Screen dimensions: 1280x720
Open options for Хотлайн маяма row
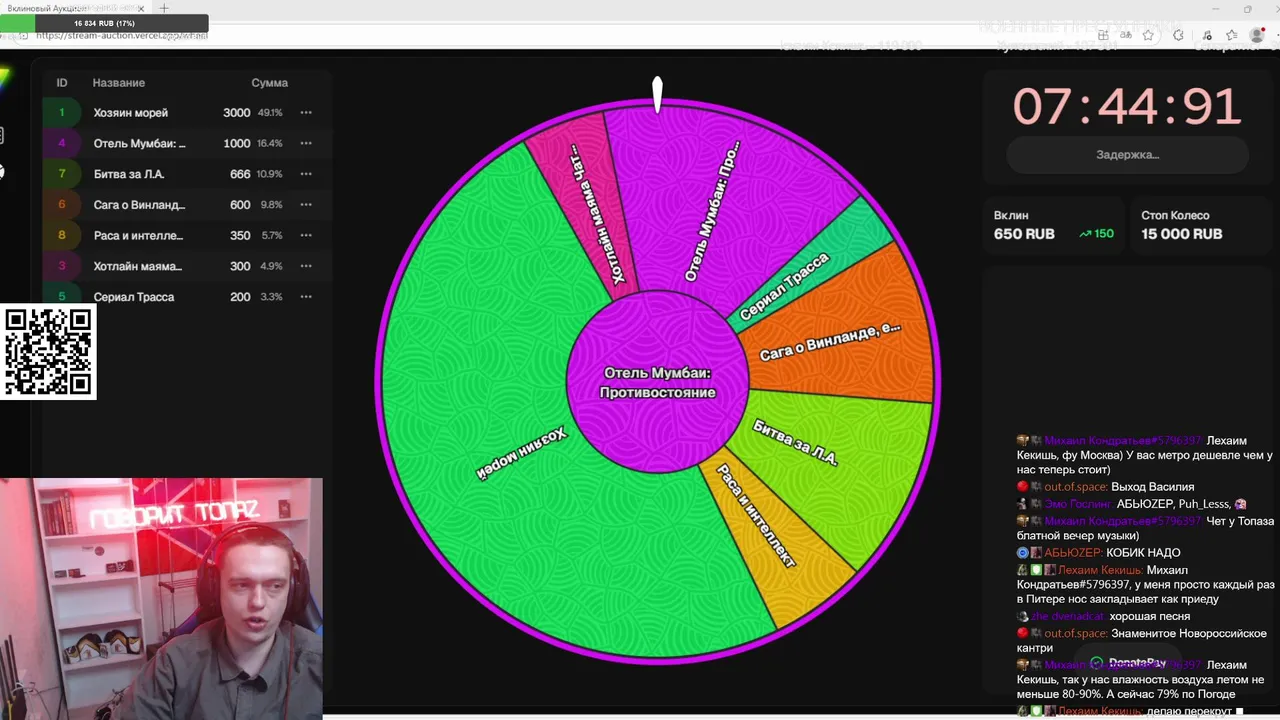click(306, 266)
